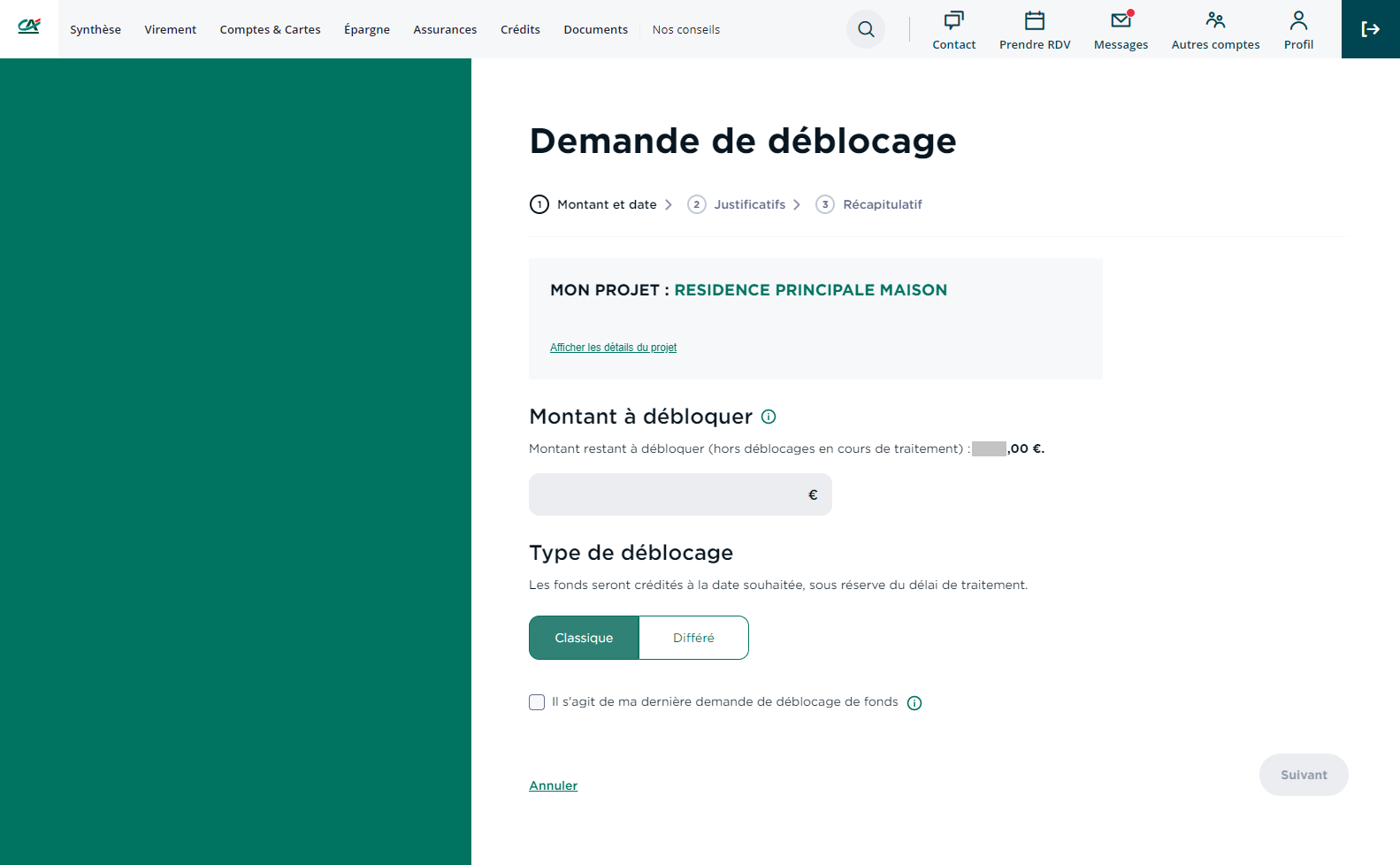Expand Afficher les détails du projet
The width and height of the screenshot is (1400, 865).
pyautogui.click(x=613, y=348)
